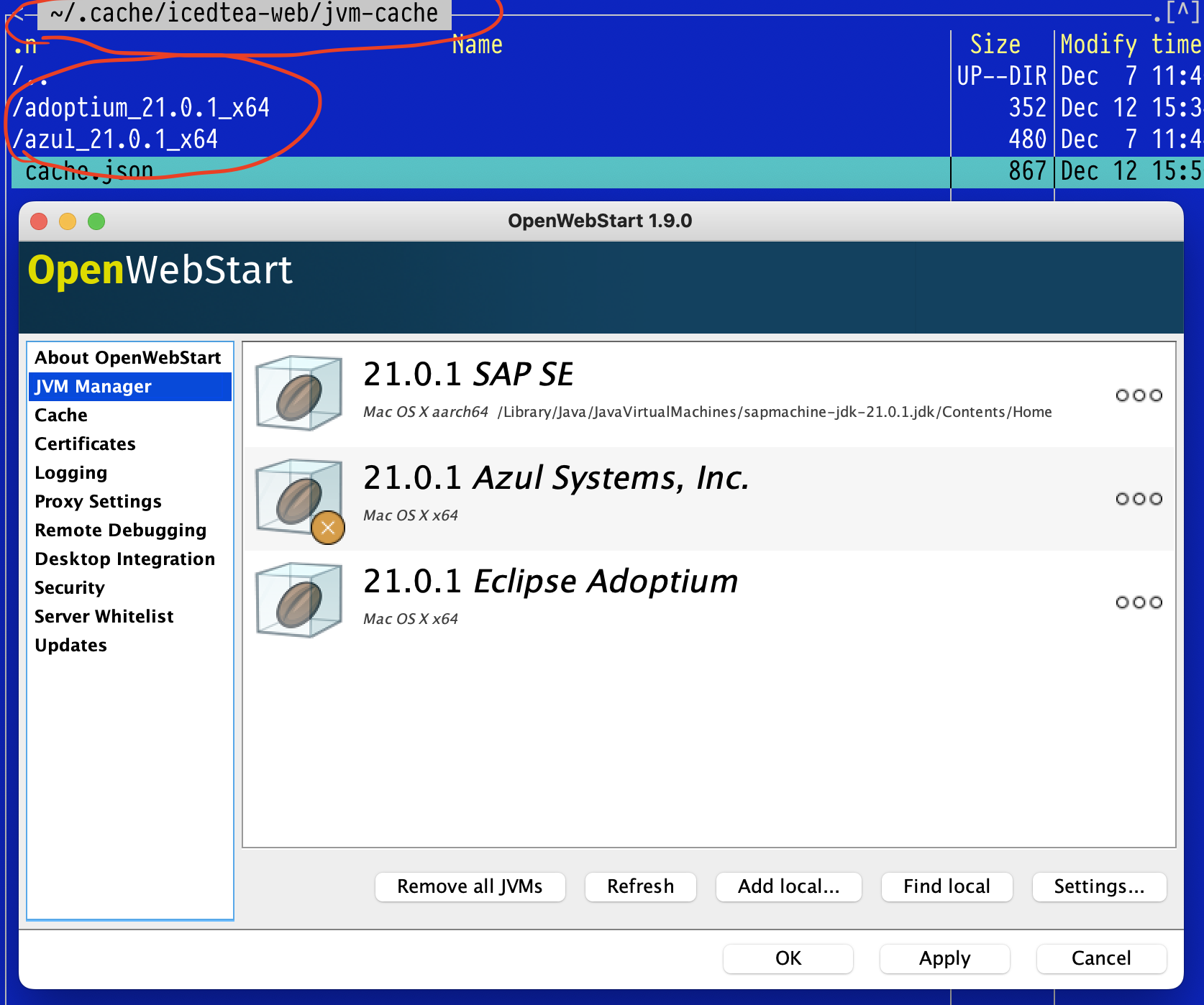This screenshot has height=1005, width=1204.
Task: Click the Modify time column header
Action: coord(1131,45)
